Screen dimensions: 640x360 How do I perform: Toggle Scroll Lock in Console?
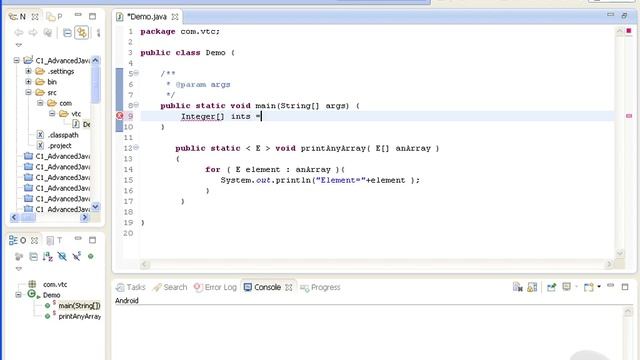pyautogui.click(x=532, y=287)
